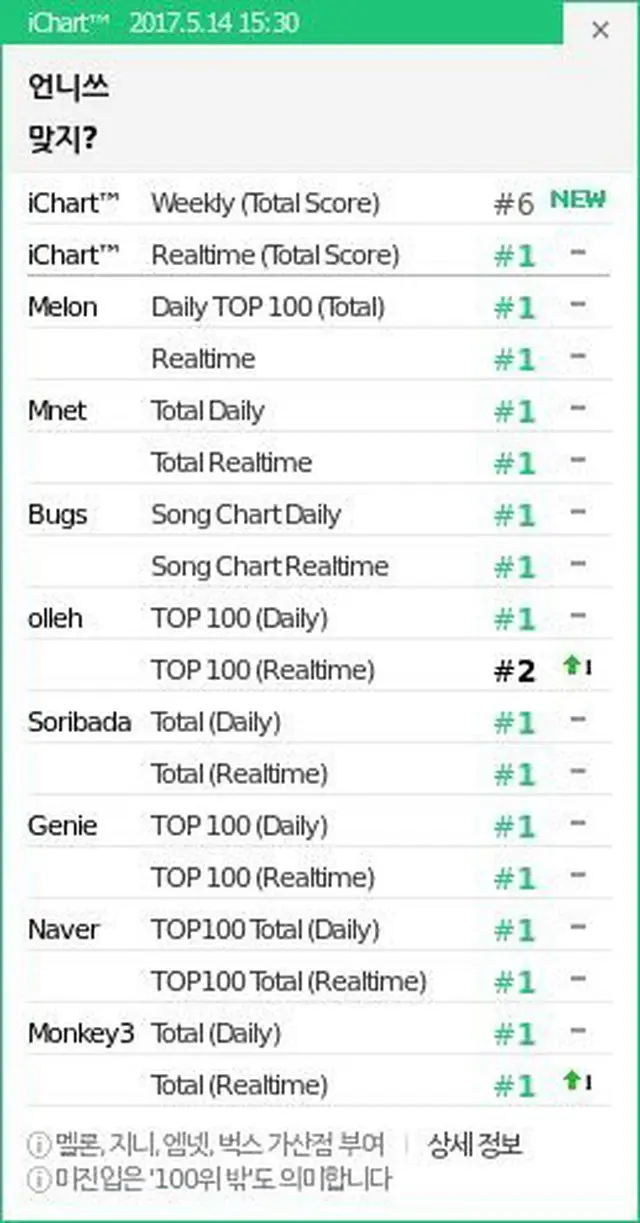Viewport: 640px width, 1223px height.
Task: Open Genie TOP 100 (Realtime) entry
Action: (320, 878)
